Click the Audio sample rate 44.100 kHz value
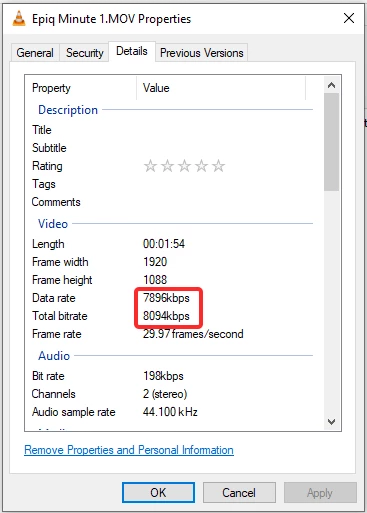 [x=170, y=412]
